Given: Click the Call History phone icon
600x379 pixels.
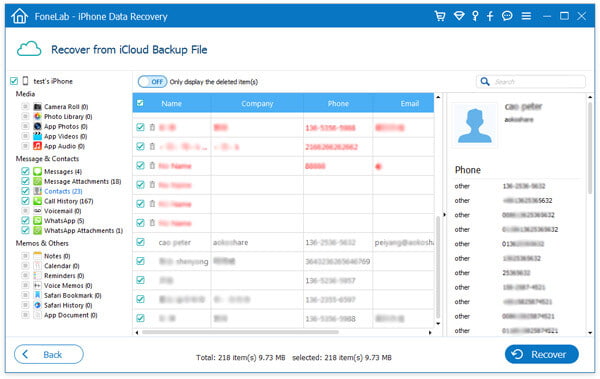Looking at the screenshot, I should click(x=38, y=201).
